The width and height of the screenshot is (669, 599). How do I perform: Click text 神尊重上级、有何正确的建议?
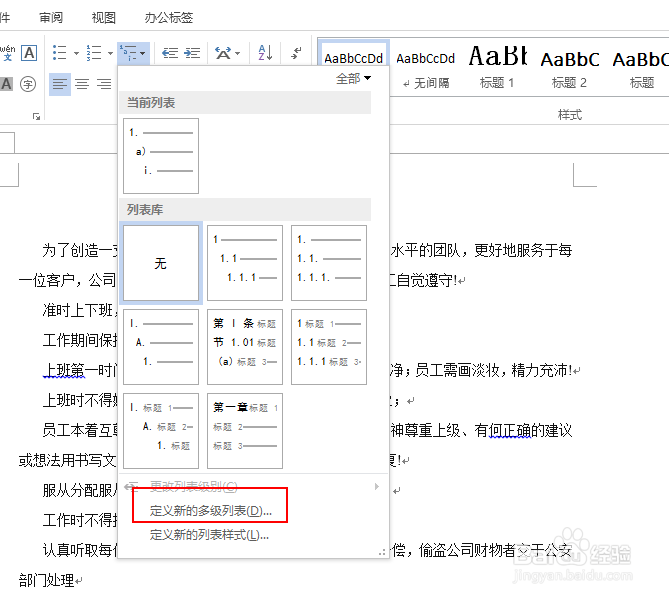pyautogui.click(x=481, y=430)
